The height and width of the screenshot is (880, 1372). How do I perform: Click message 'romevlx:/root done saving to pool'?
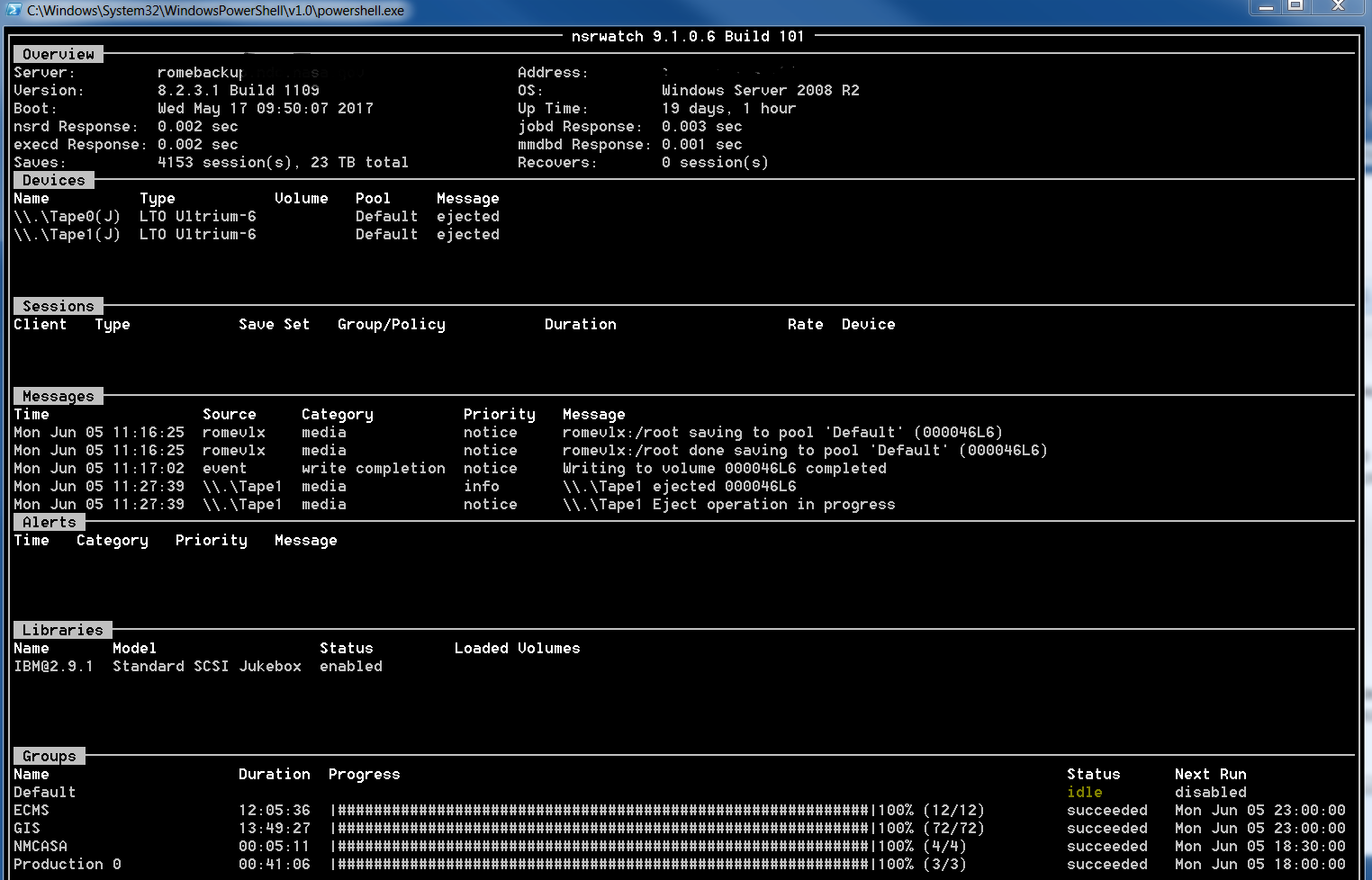click(x=806, y=450)
